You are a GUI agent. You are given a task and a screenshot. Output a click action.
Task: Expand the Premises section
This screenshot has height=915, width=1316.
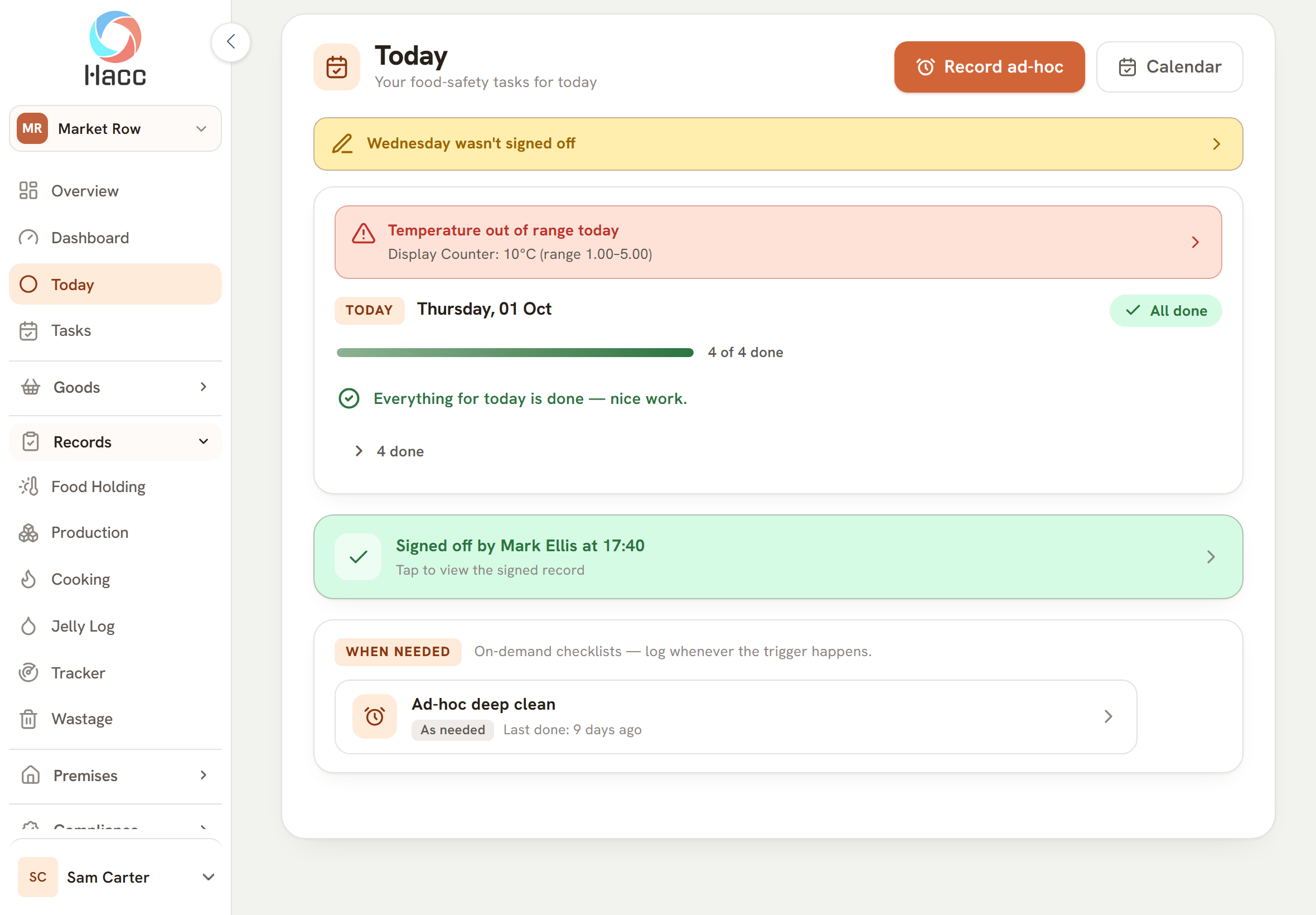point(115,776)
